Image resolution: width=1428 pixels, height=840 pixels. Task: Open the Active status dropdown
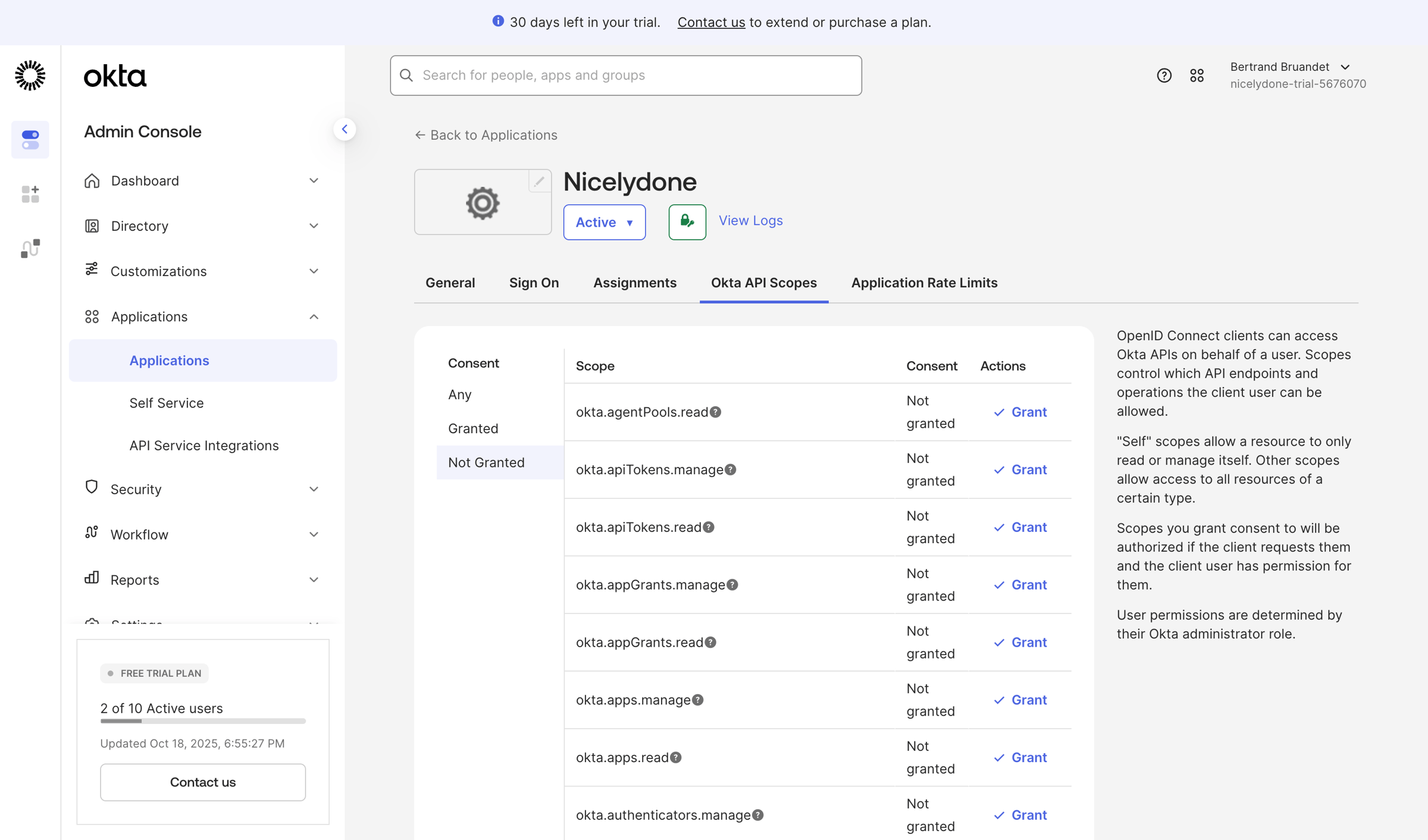pos(605,222)
